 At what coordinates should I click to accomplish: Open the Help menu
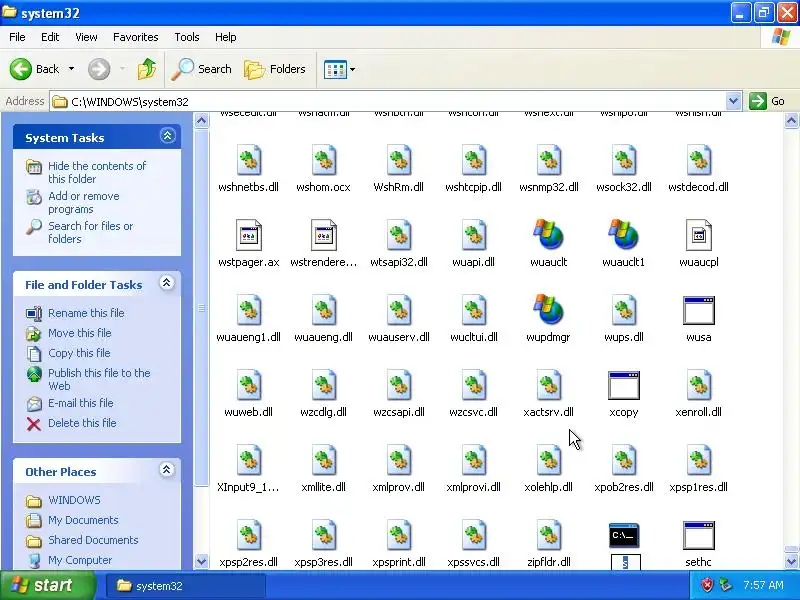point(226,37)
